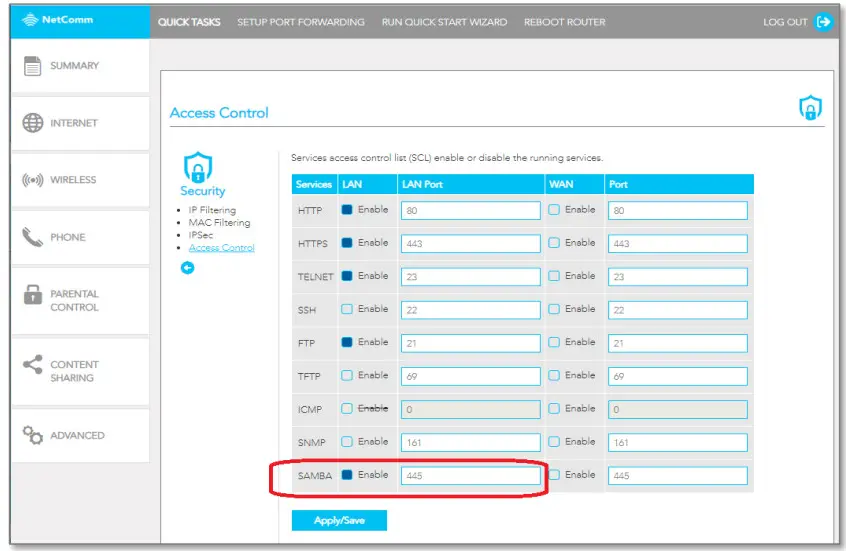The image size is (846, 551).
Task: Enable ICMP WAN access checkbox
Action: [554, 409]
